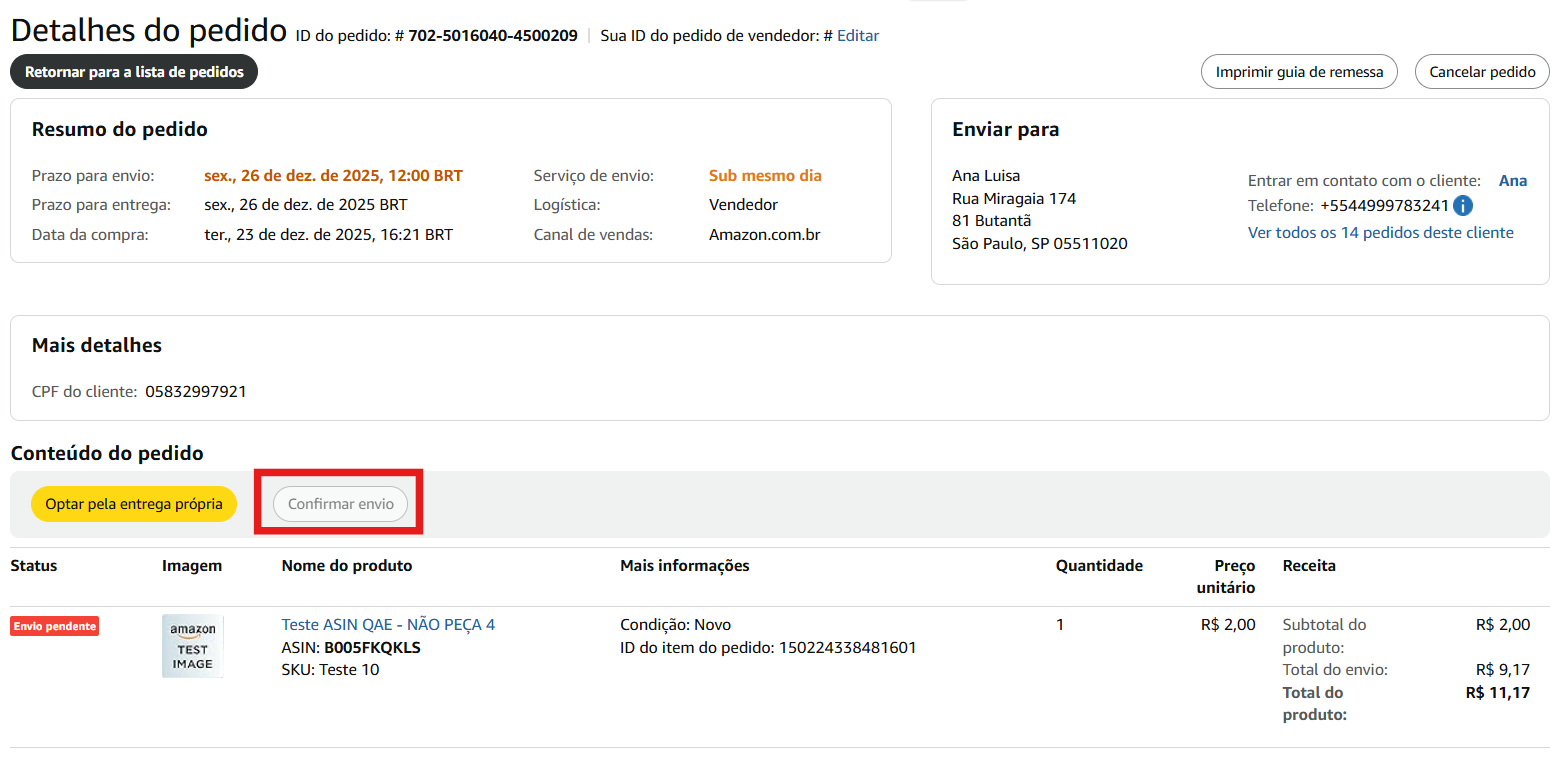Image resolution: width=1567 pixels, height=766 pixels.
Task: View all 14 orders from this customer
Action: click(1380, 233)
